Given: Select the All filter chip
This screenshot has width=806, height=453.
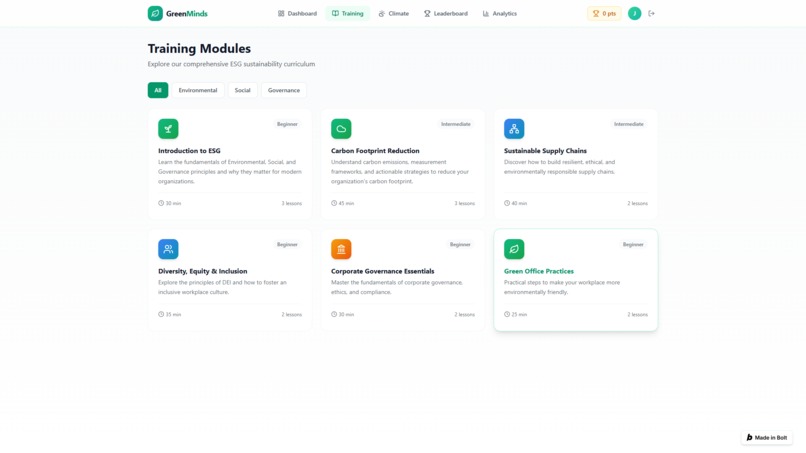Looking at the screenshot, I should 158,90.
